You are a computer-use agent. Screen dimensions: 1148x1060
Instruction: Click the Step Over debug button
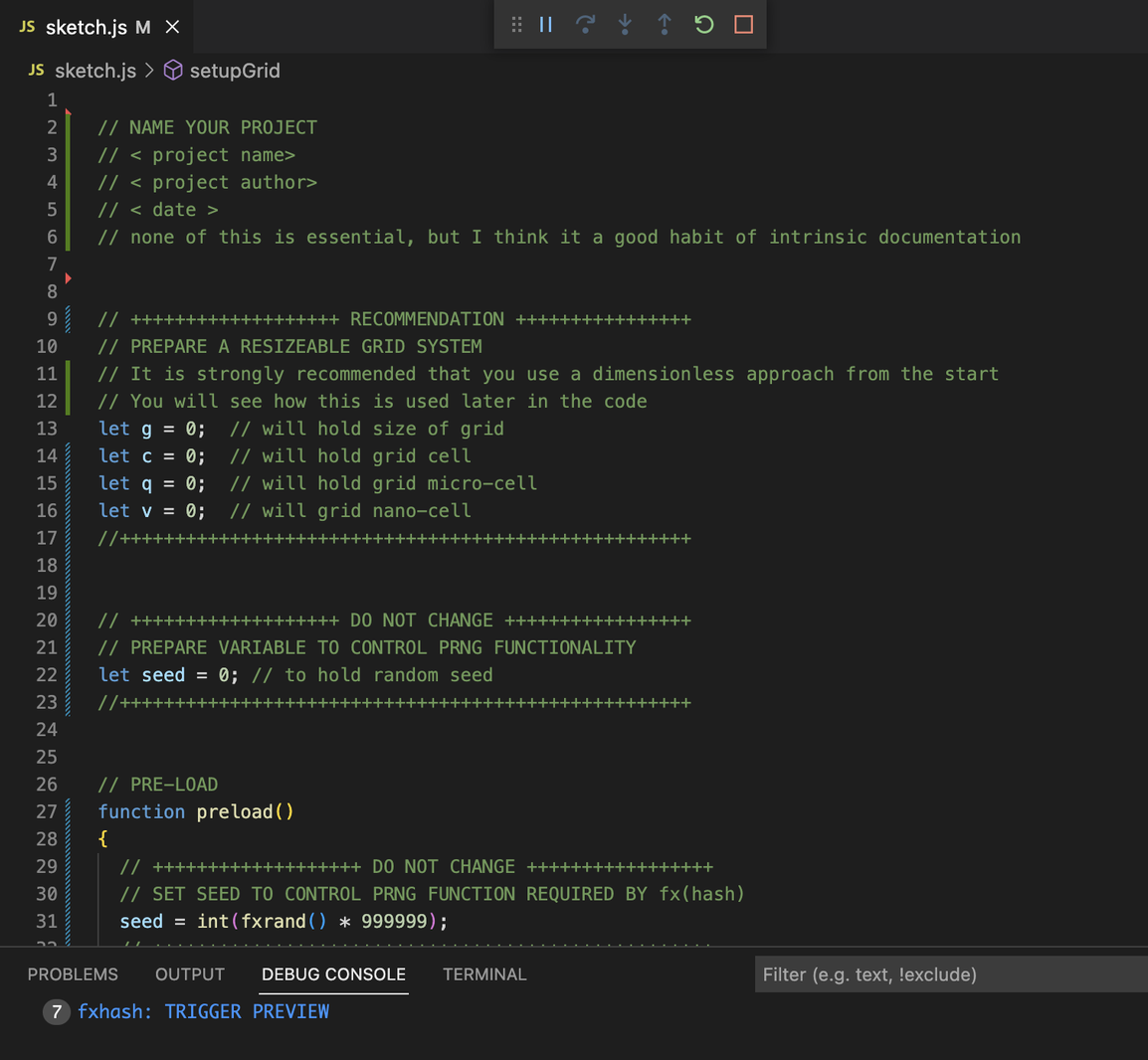click(x=585, y=25)
